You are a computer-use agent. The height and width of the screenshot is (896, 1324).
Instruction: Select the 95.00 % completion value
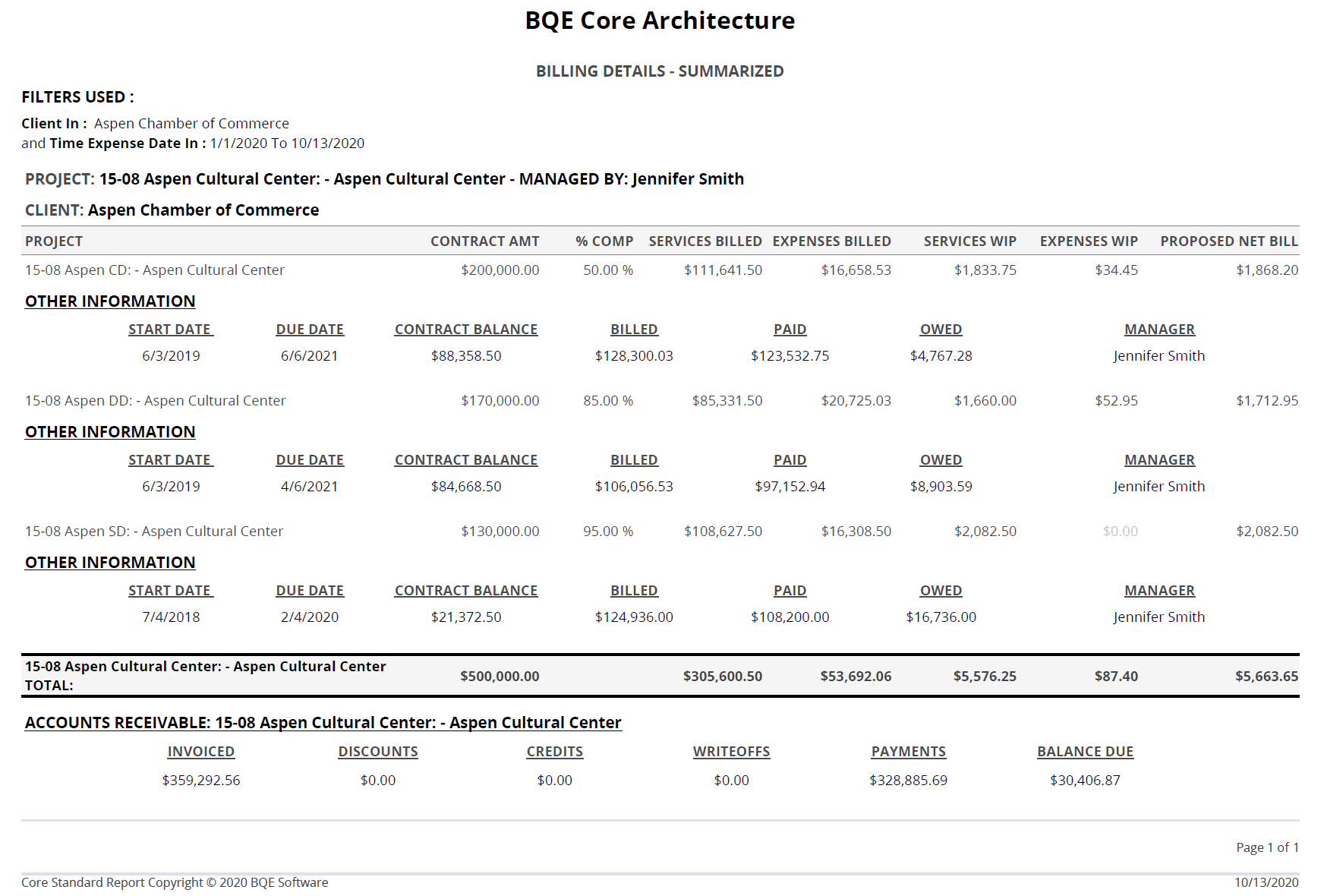[x=608, y=532]
